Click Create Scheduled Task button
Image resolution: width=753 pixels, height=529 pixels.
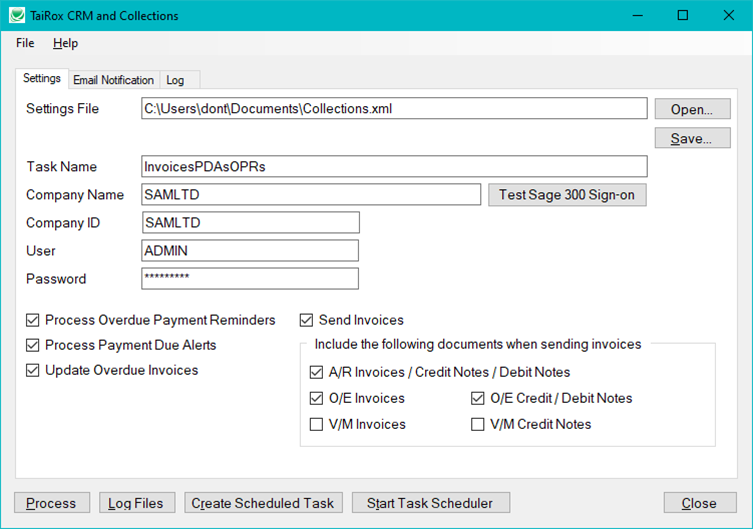[263, 503]
